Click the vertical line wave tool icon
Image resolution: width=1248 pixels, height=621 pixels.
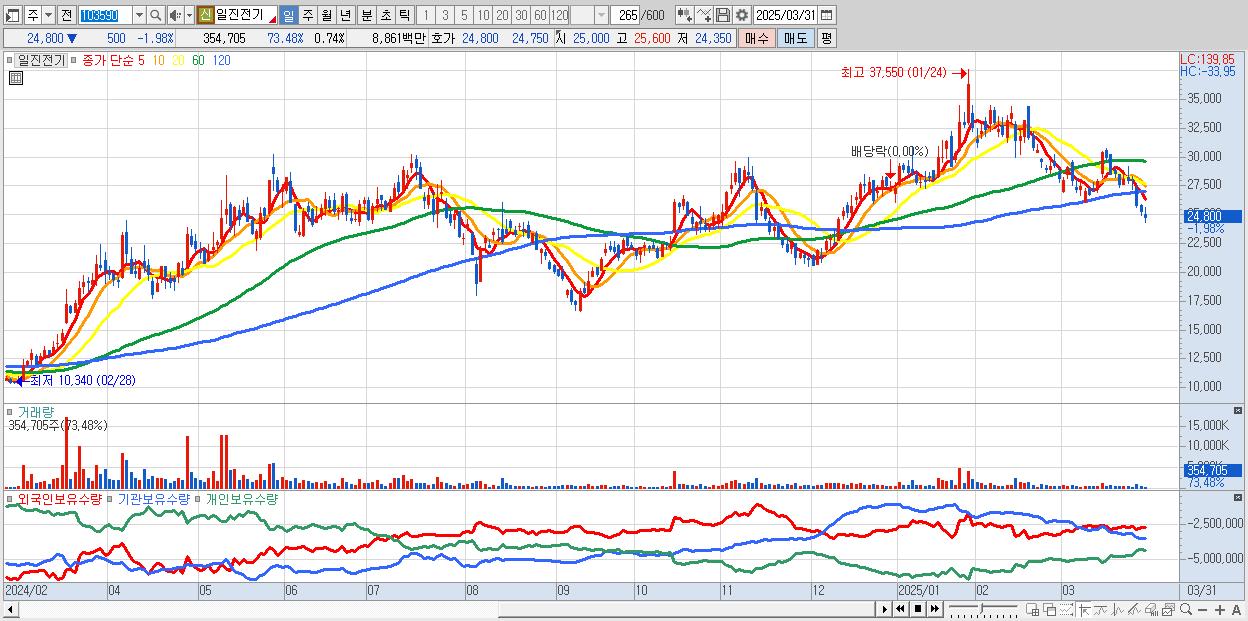1117,610
